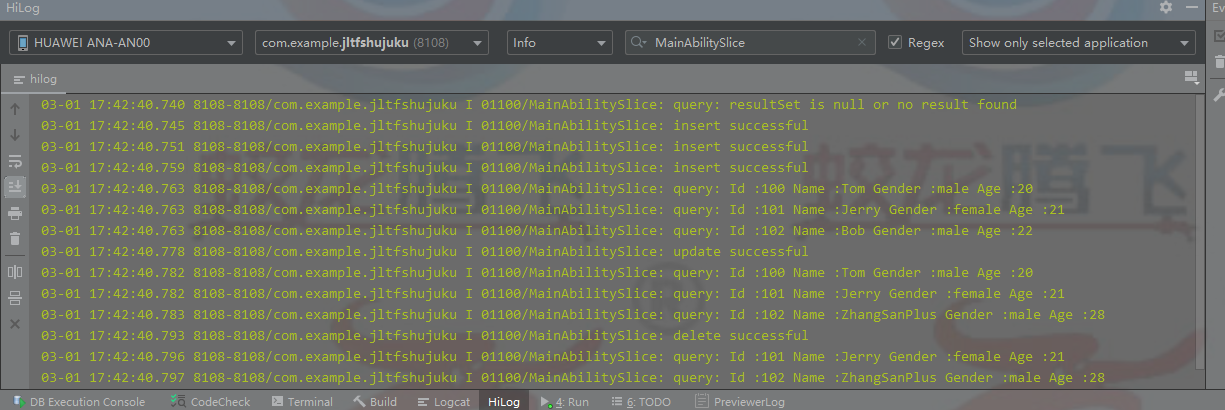Screen dimensions: 1225x410
Task: Click the up arrow to previous log entry
Action: click(x=15, y=108)
